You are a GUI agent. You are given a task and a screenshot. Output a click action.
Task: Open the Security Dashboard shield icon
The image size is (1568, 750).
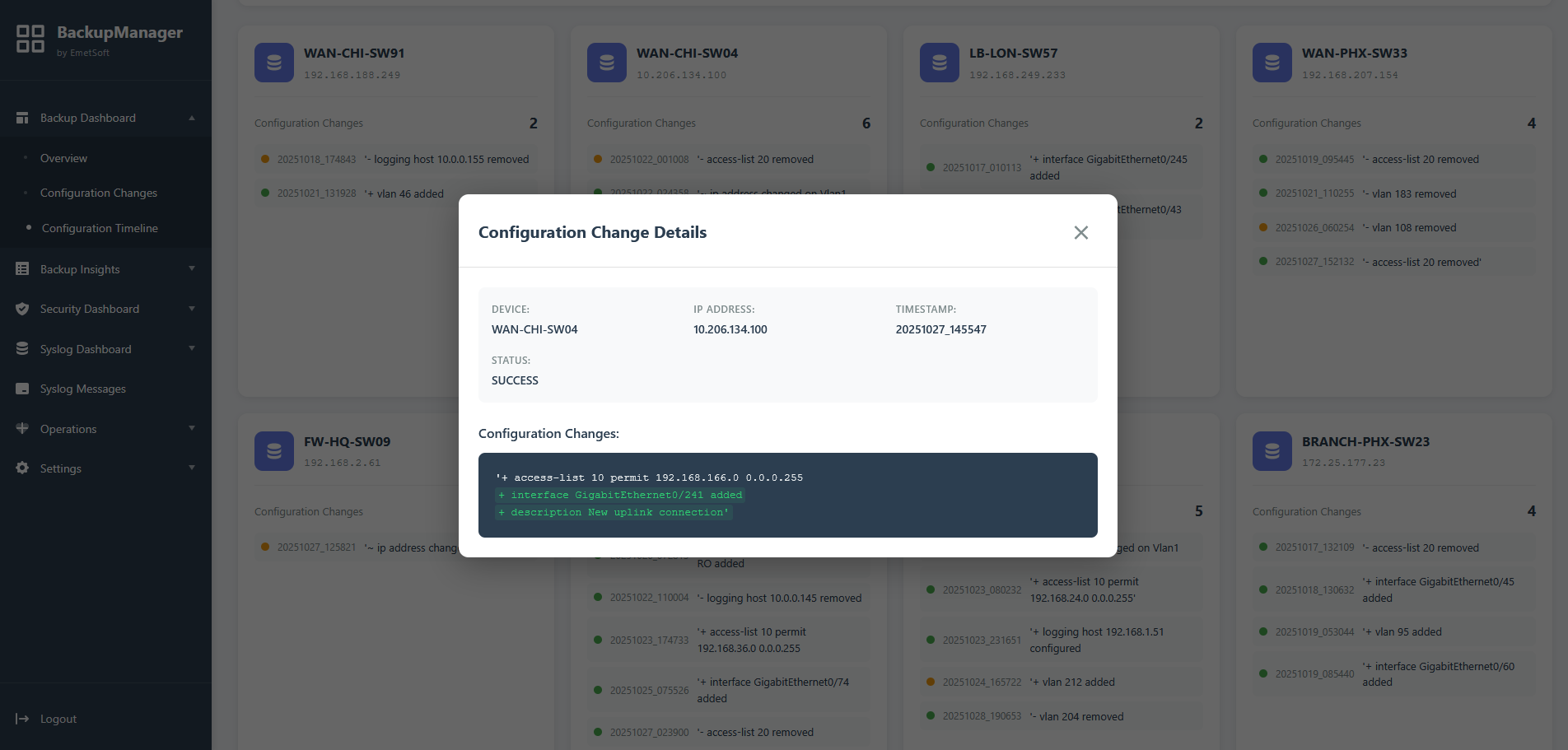pos(22,309)
